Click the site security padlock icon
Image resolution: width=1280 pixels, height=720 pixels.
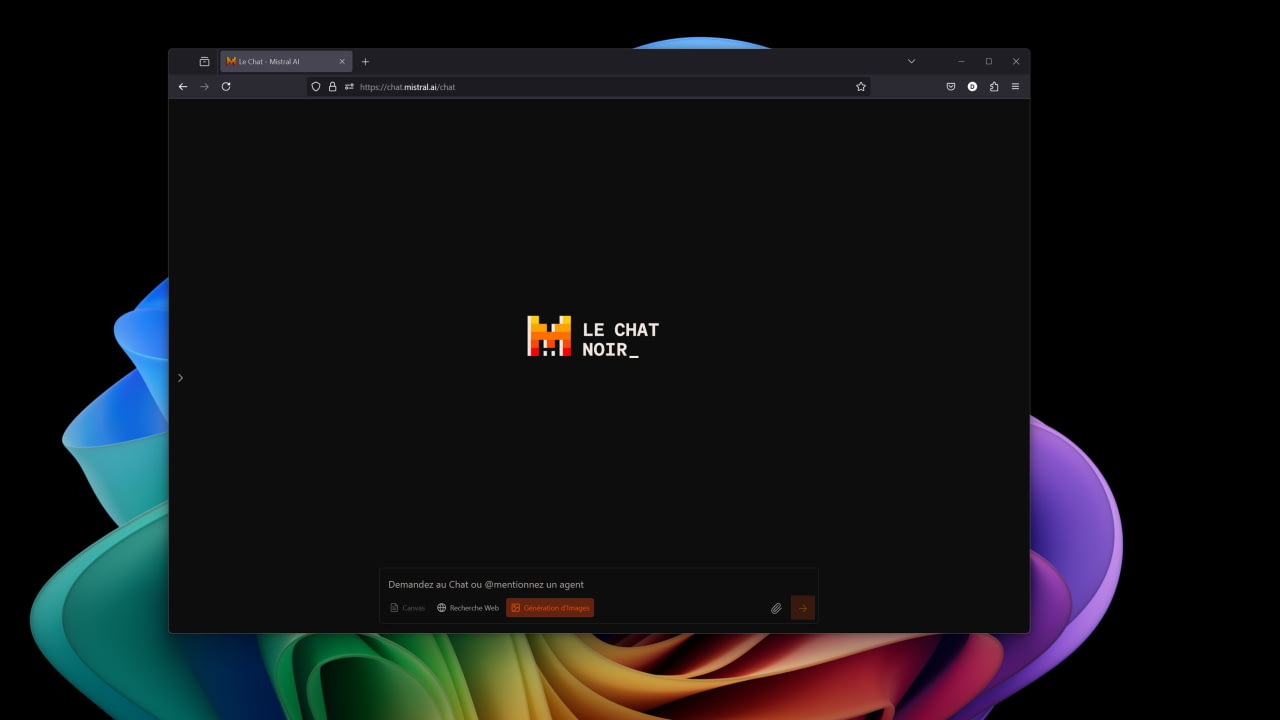coord(333,87)
